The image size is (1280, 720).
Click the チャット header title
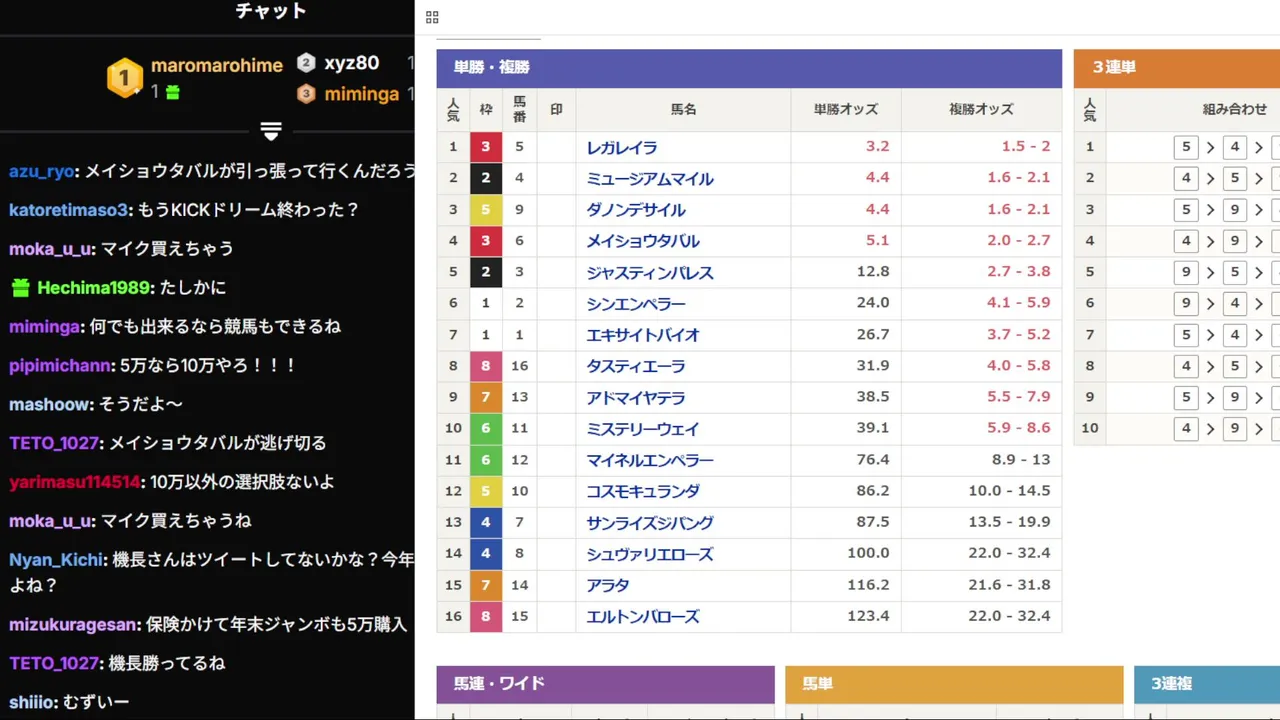[271, 11]
